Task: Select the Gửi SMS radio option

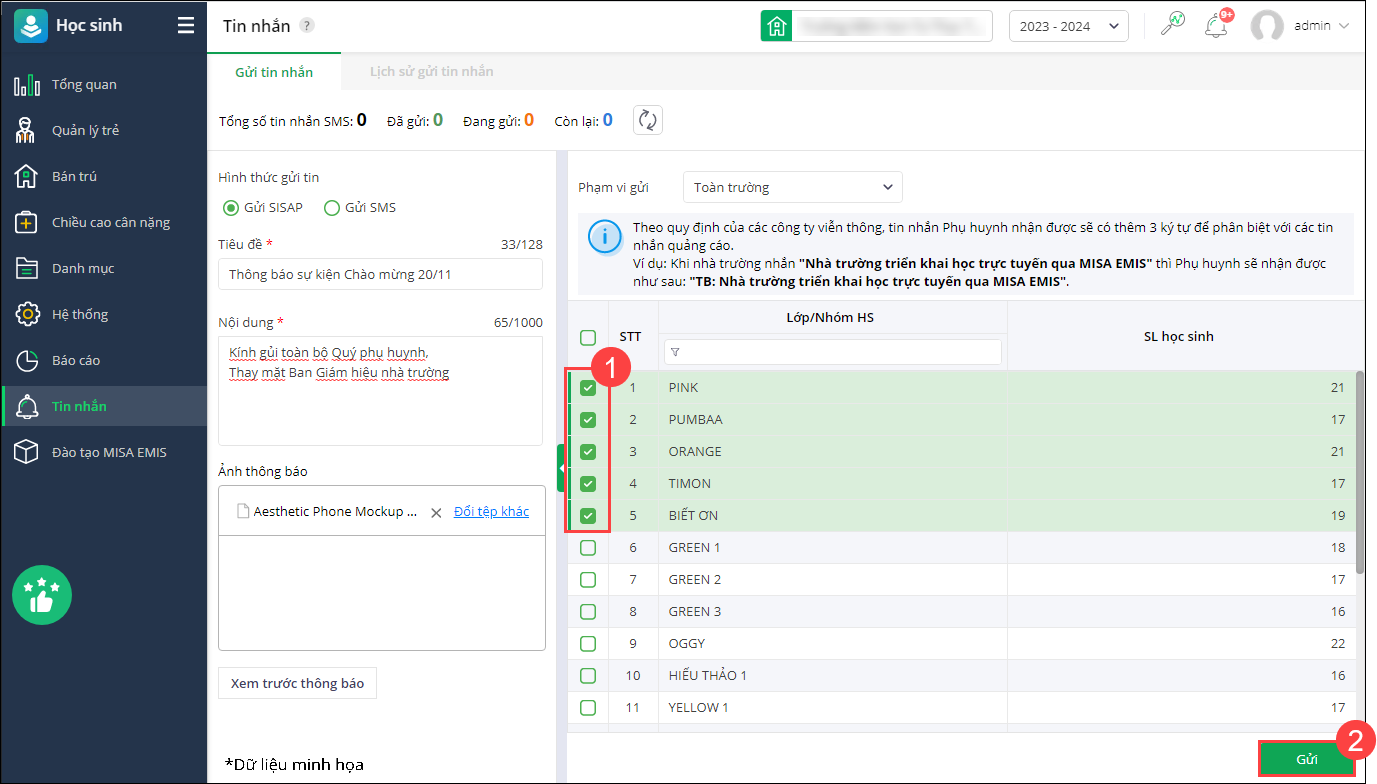Action: 331,208
